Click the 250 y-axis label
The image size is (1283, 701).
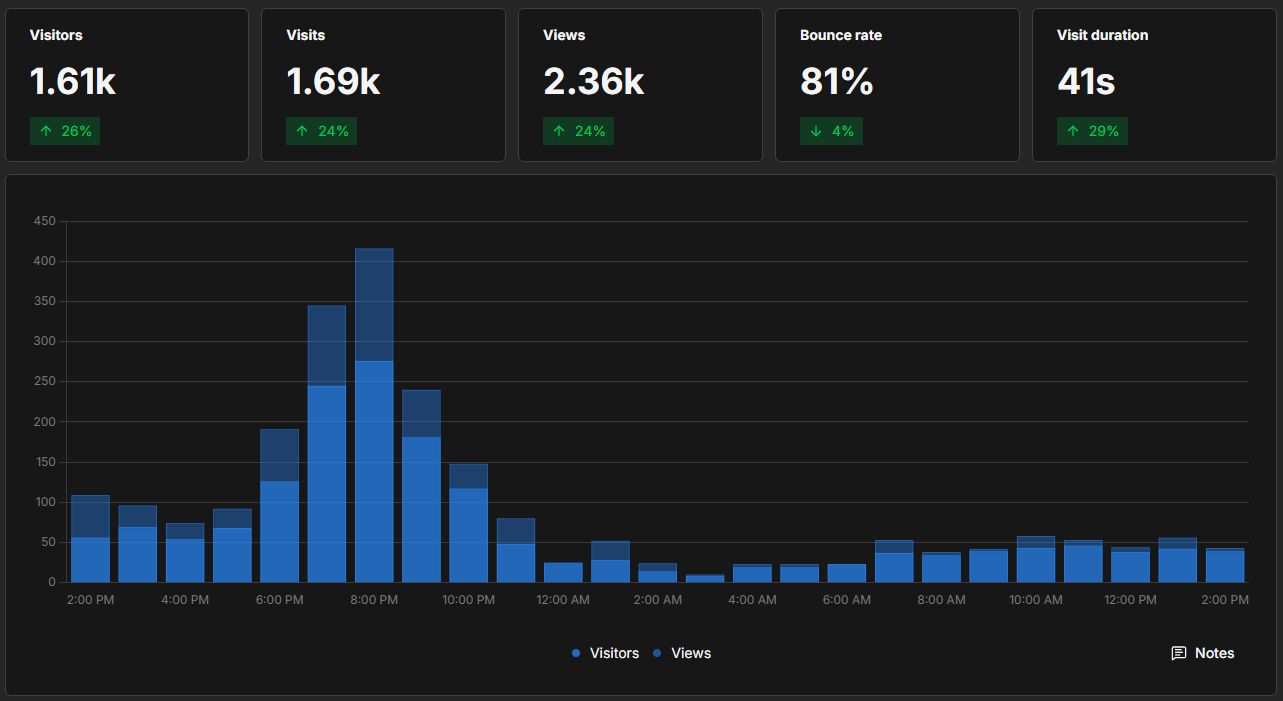point(43,381)
